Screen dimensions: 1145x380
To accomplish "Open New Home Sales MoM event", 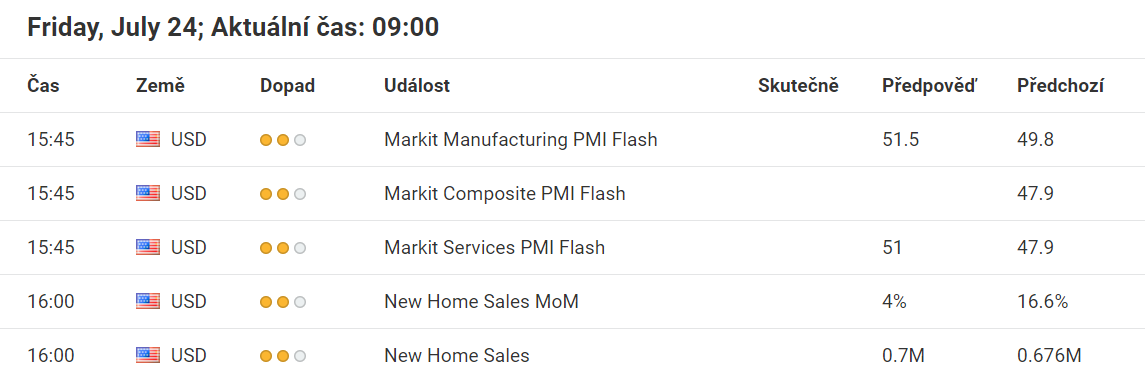I will click(481, 302).
